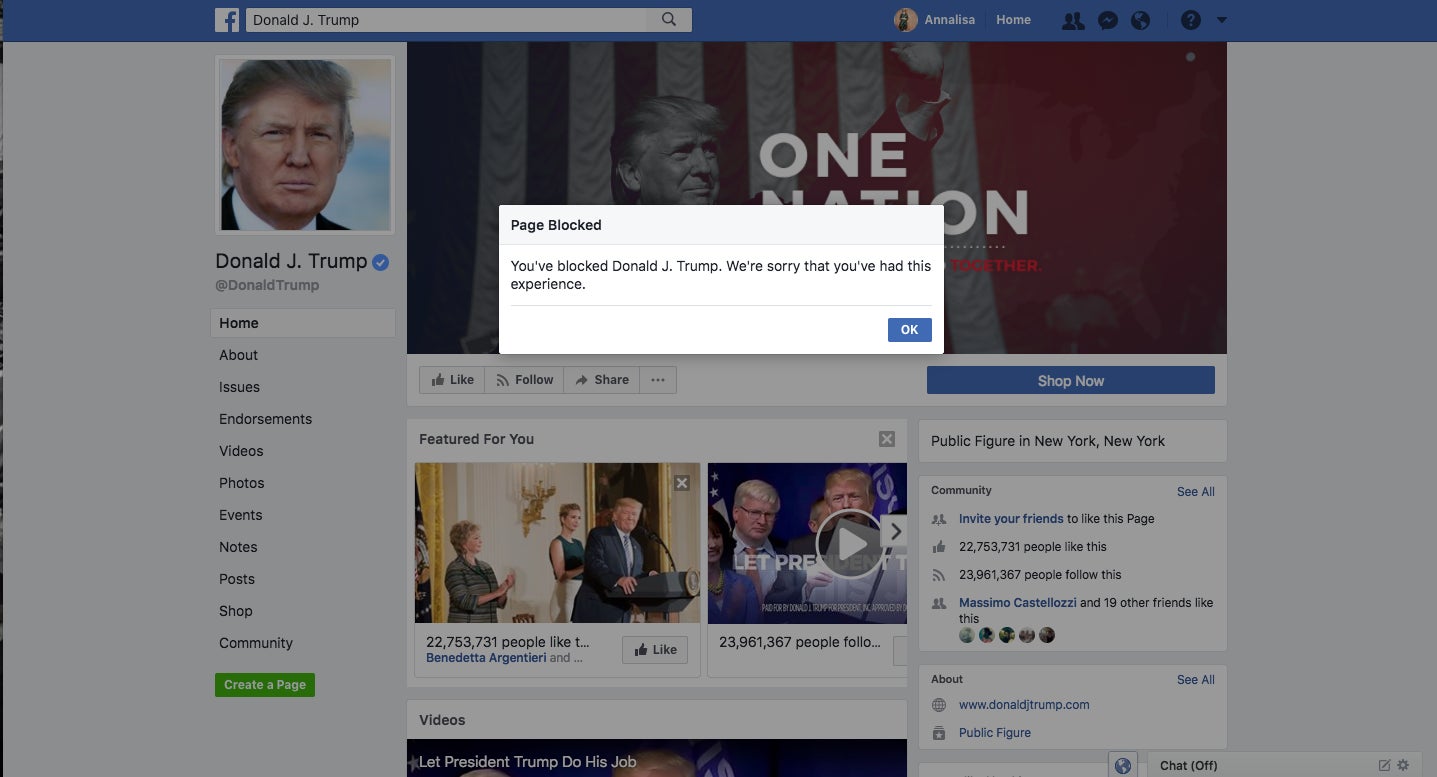The height and width of the screenshot is (777, 1437).
Task: Click the Facebook logo icon
Action: click(227, 19)
